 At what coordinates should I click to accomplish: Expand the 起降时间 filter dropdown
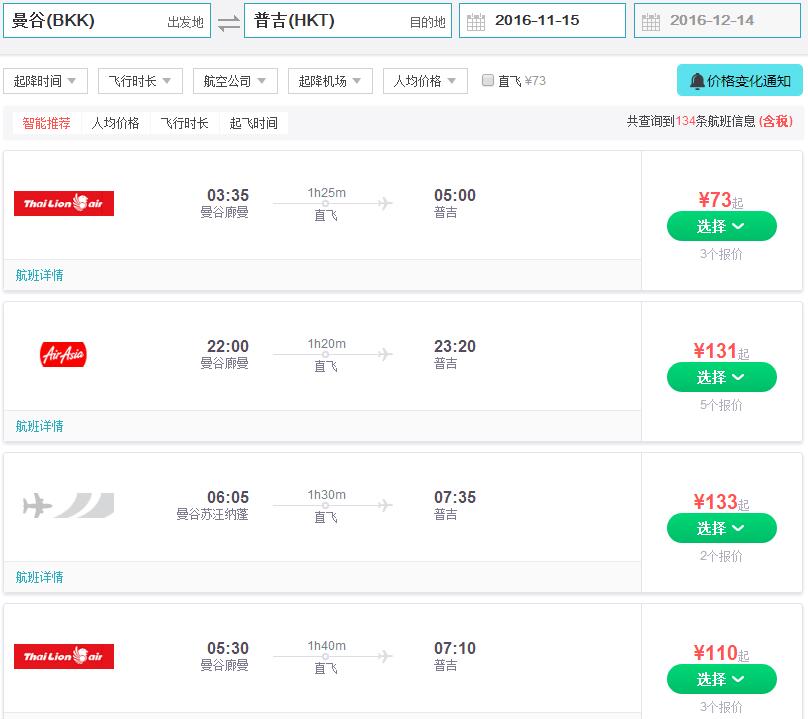pyautogui.click(x=45, y=81)
